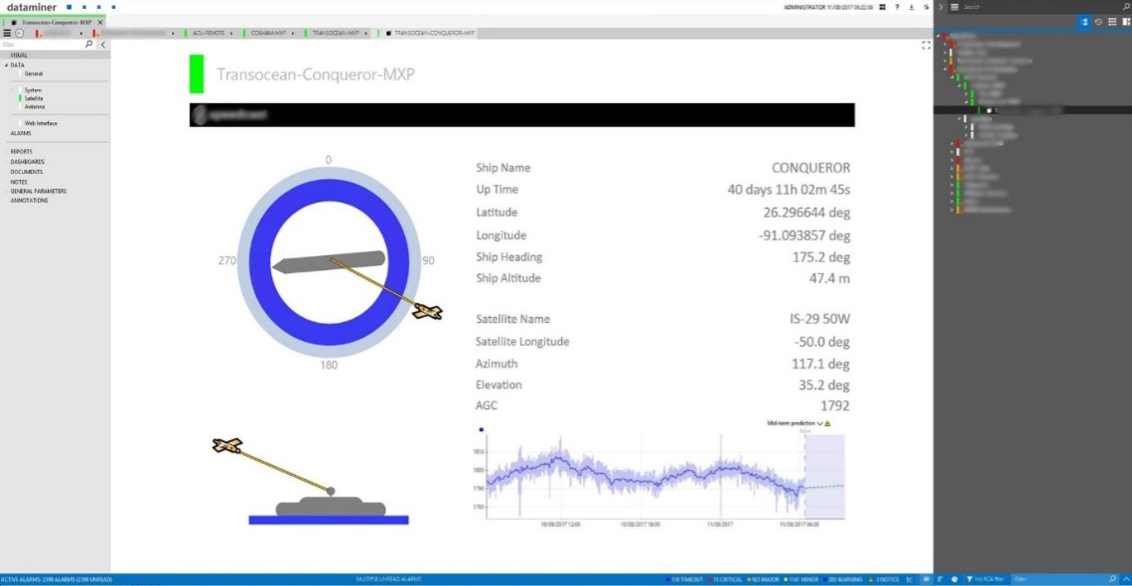Click the ACTIVE ALARMS status text
The width and height of the screenshot is (1132, 586).
[56, 580]
